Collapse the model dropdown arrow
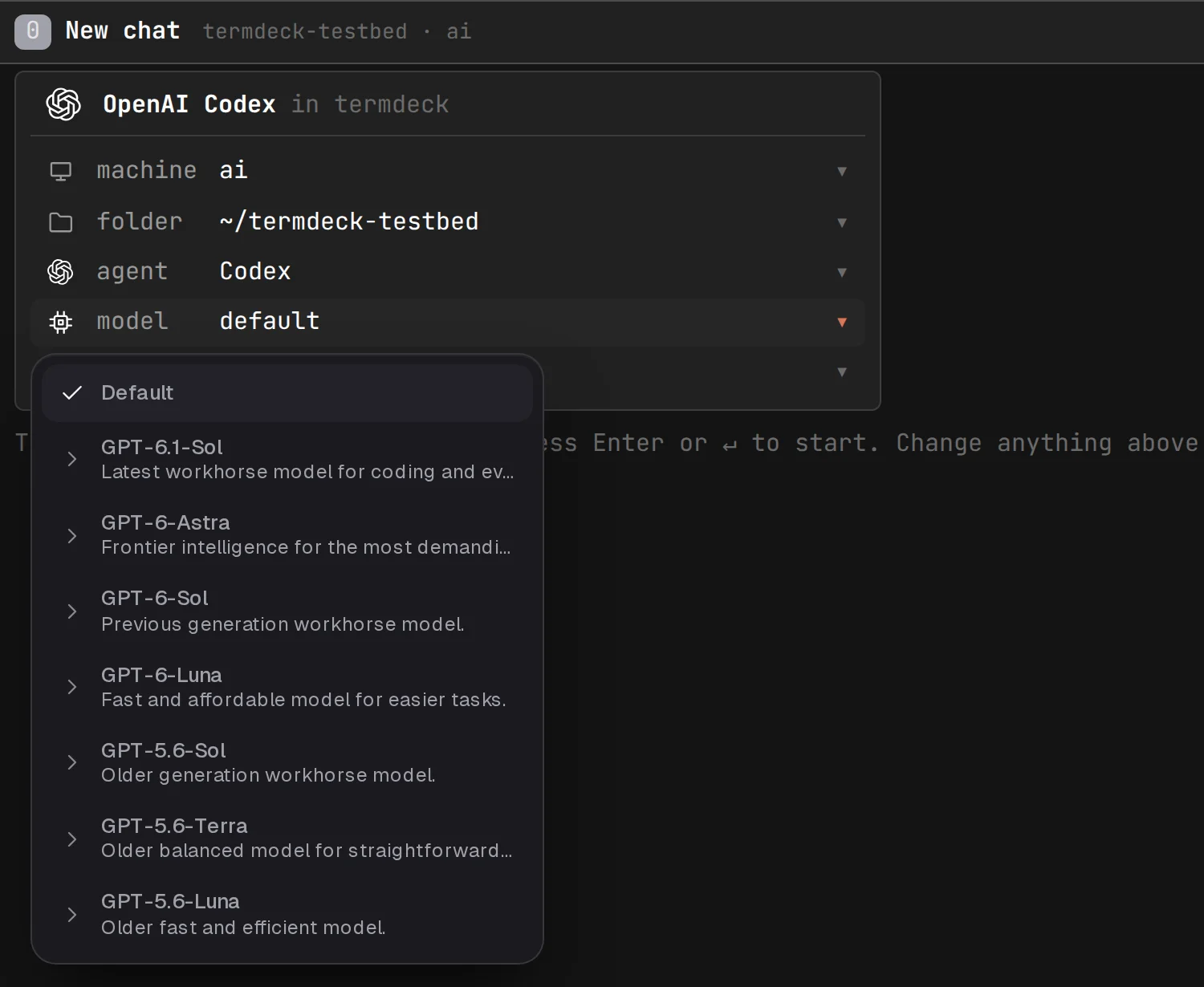The height and width of the screenshot is (987, 1204). click(x=842, y=322)
